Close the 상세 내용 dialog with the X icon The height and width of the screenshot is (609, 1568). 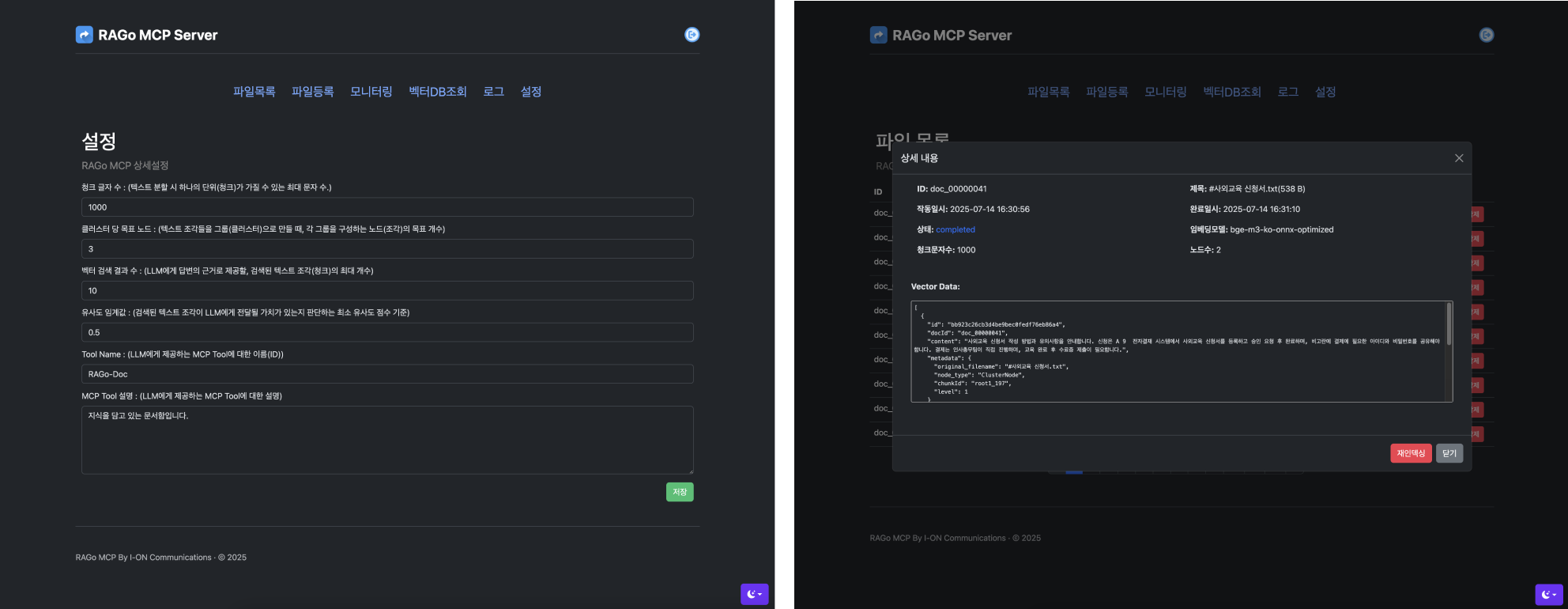[x=1459, y=158]
